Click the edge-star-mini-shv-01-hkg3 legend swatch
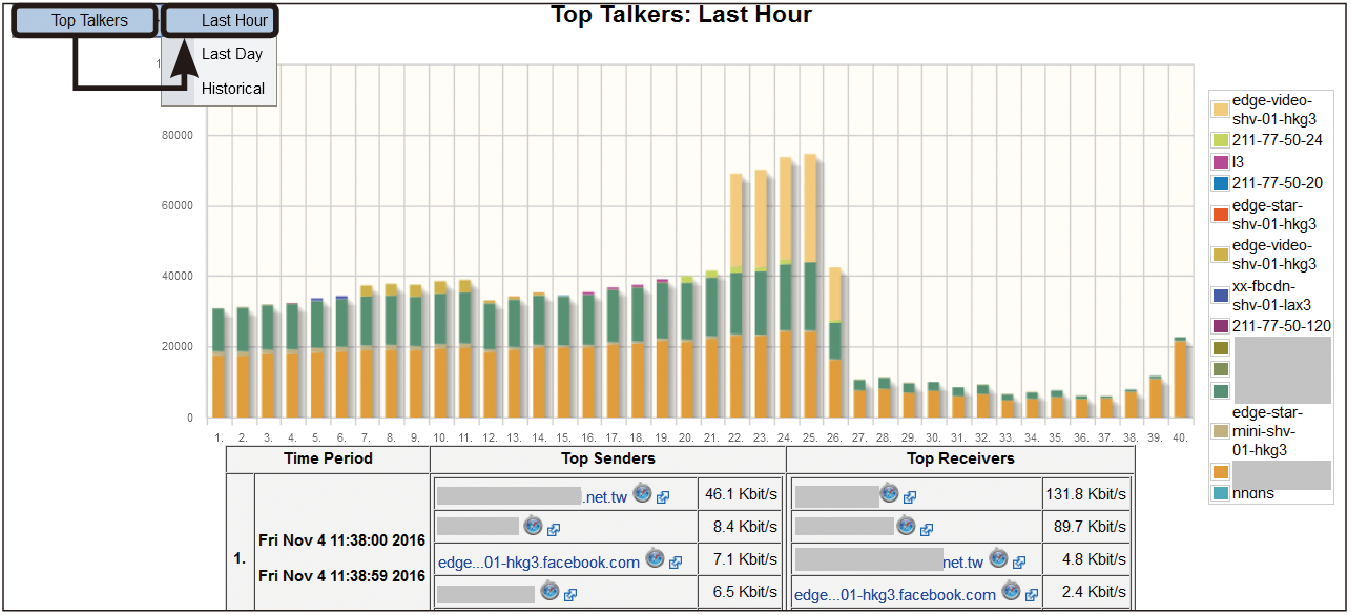Screen dimensions: 1351x615 click(1220, 431)
